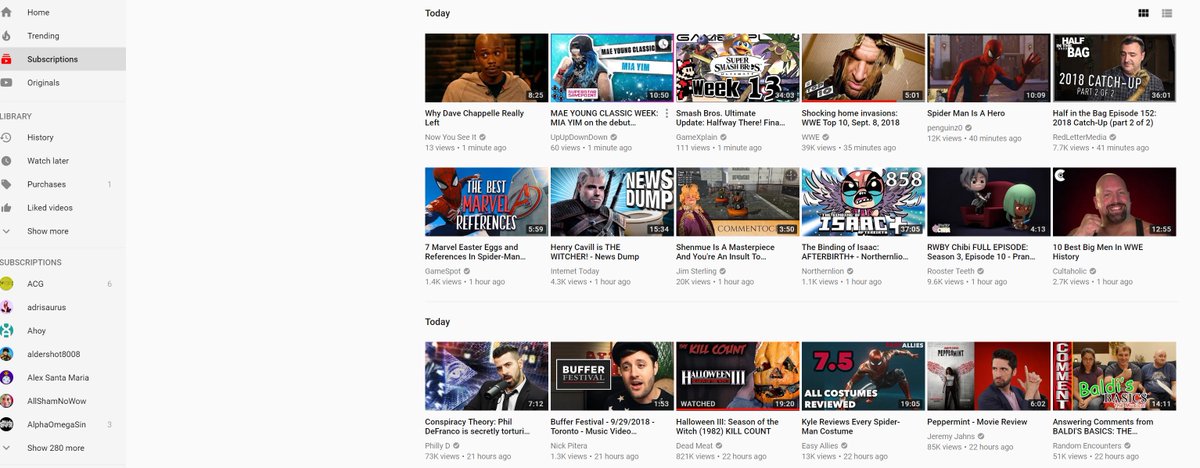The width and height of the screenshot is (1200, 468).
Task: Click the ACG channel avatar
Action: coord(7,284)
